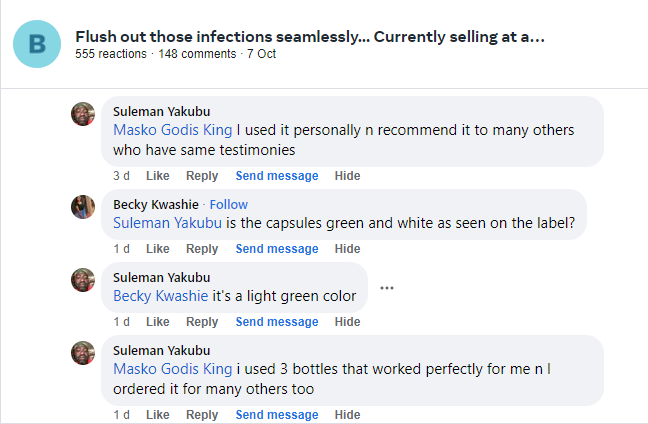The height and width of the screenshot is (424, 648).
Task: Open Becky Kwashie mention in third comment
Action: coord(160,296)
